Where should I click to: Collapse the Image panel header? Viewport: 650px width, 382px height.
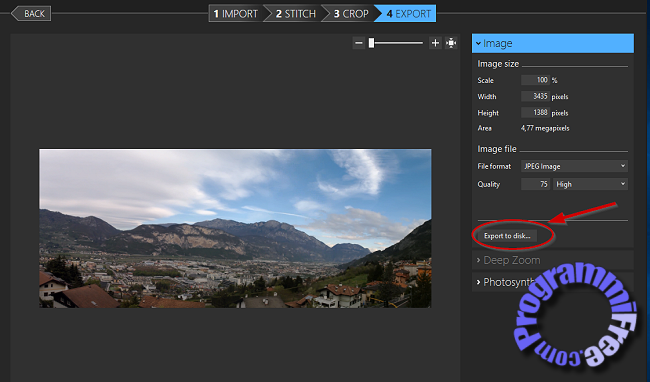tap(553, 43)
